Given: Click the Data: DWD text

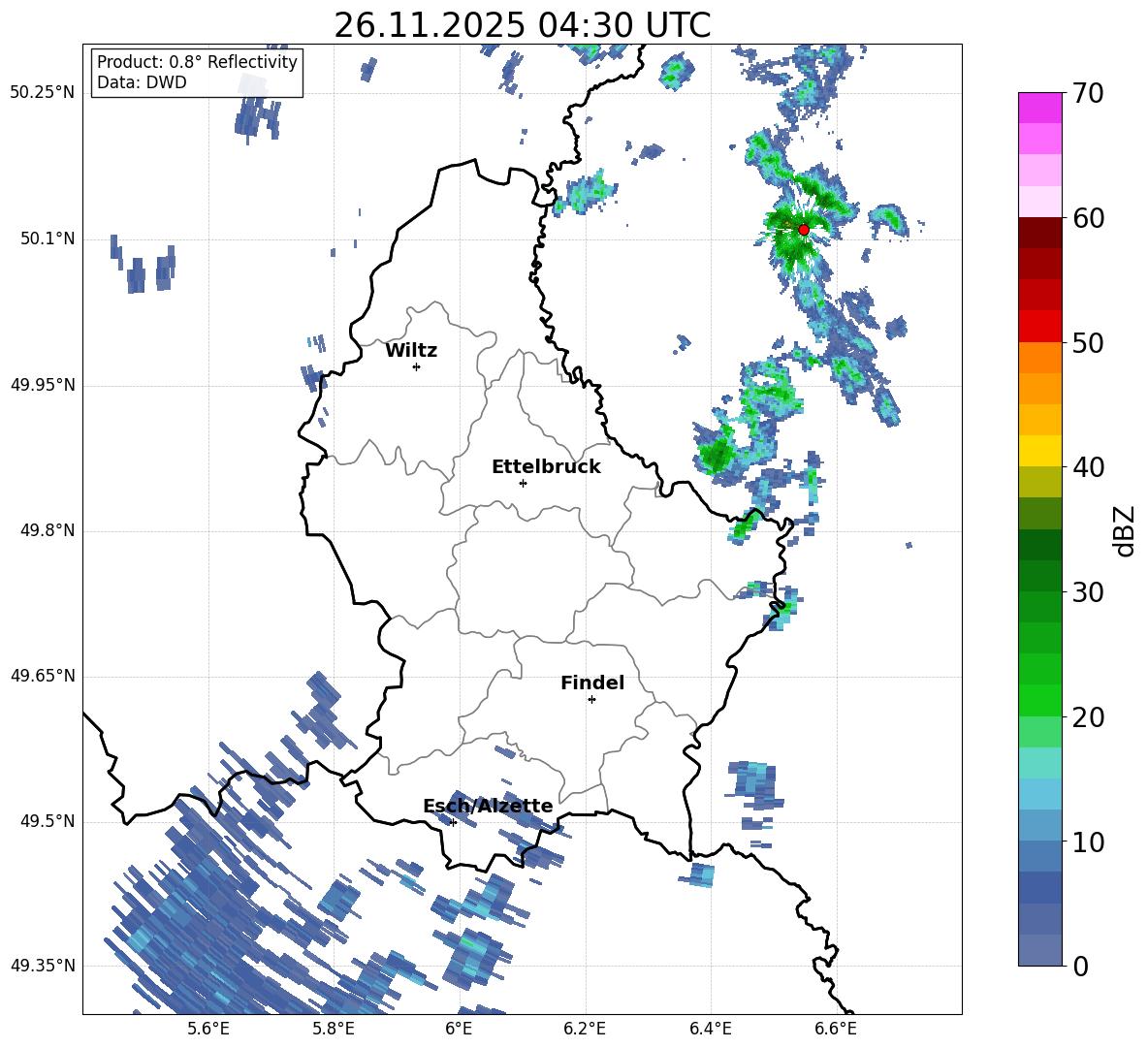Looking at the screenshot, I should 142,82.
